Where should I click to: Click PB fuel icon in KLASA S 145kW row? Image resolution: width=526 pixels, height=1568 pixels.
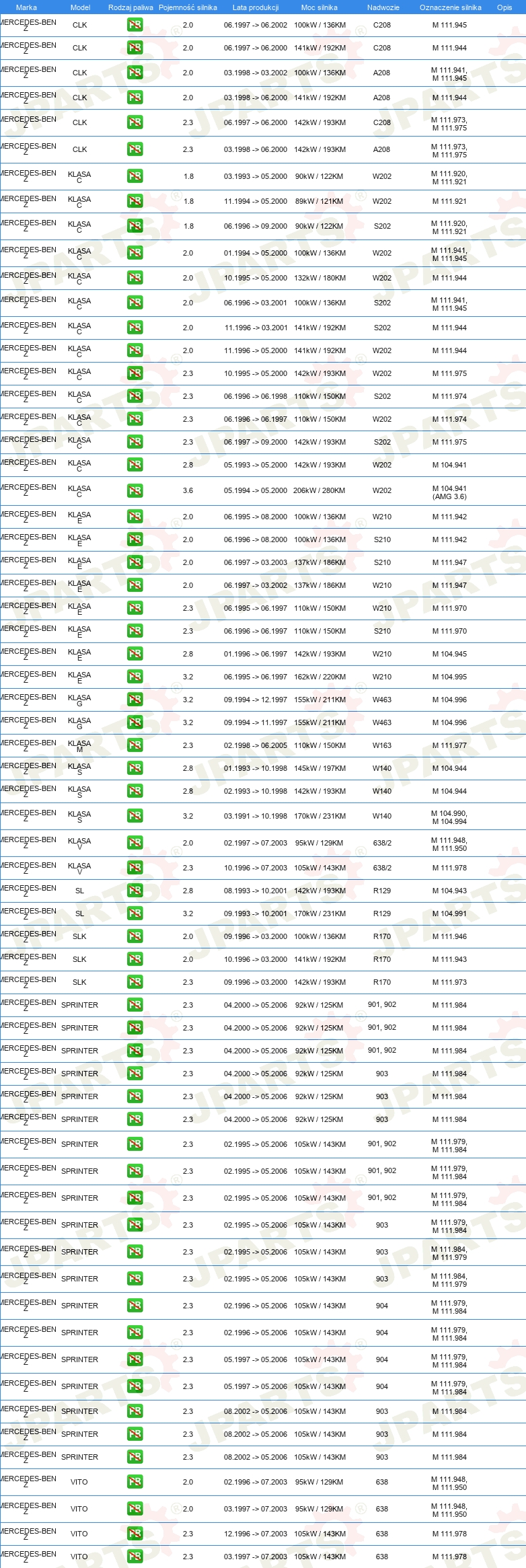(135, 768)
